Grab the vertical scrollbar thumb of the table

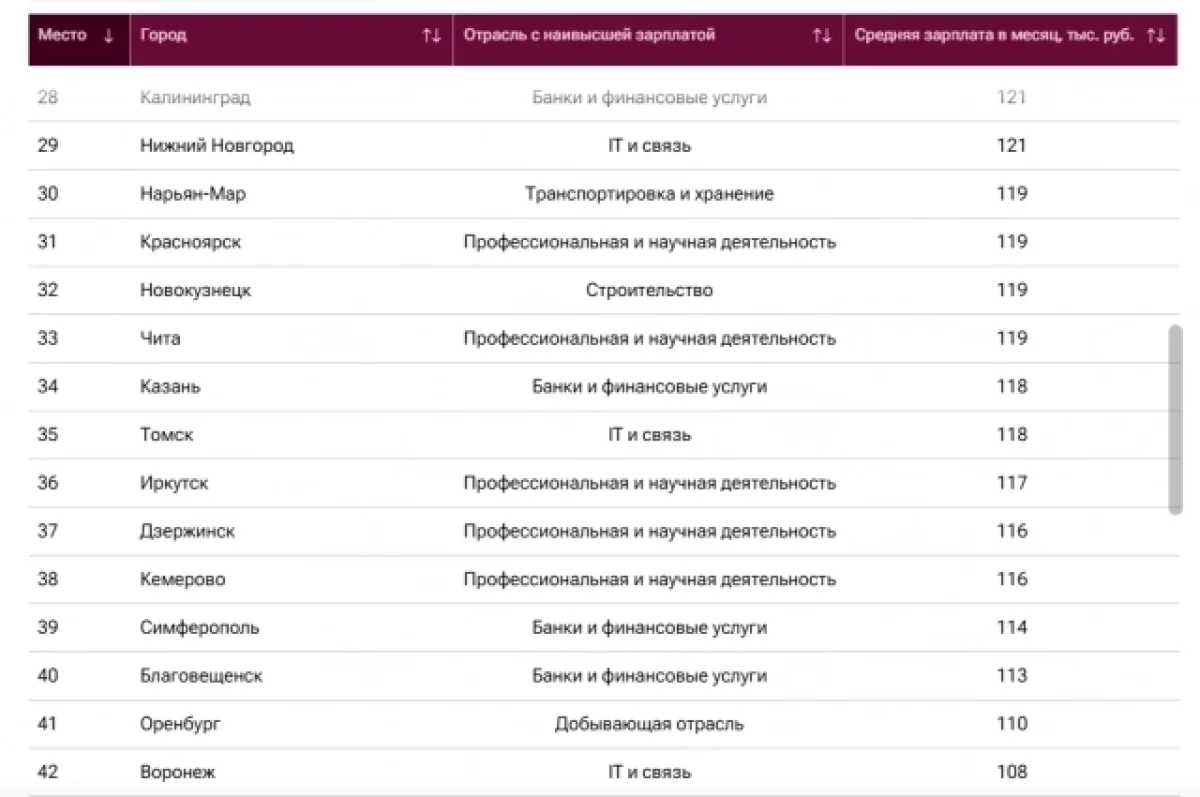tap(1175, 420)
